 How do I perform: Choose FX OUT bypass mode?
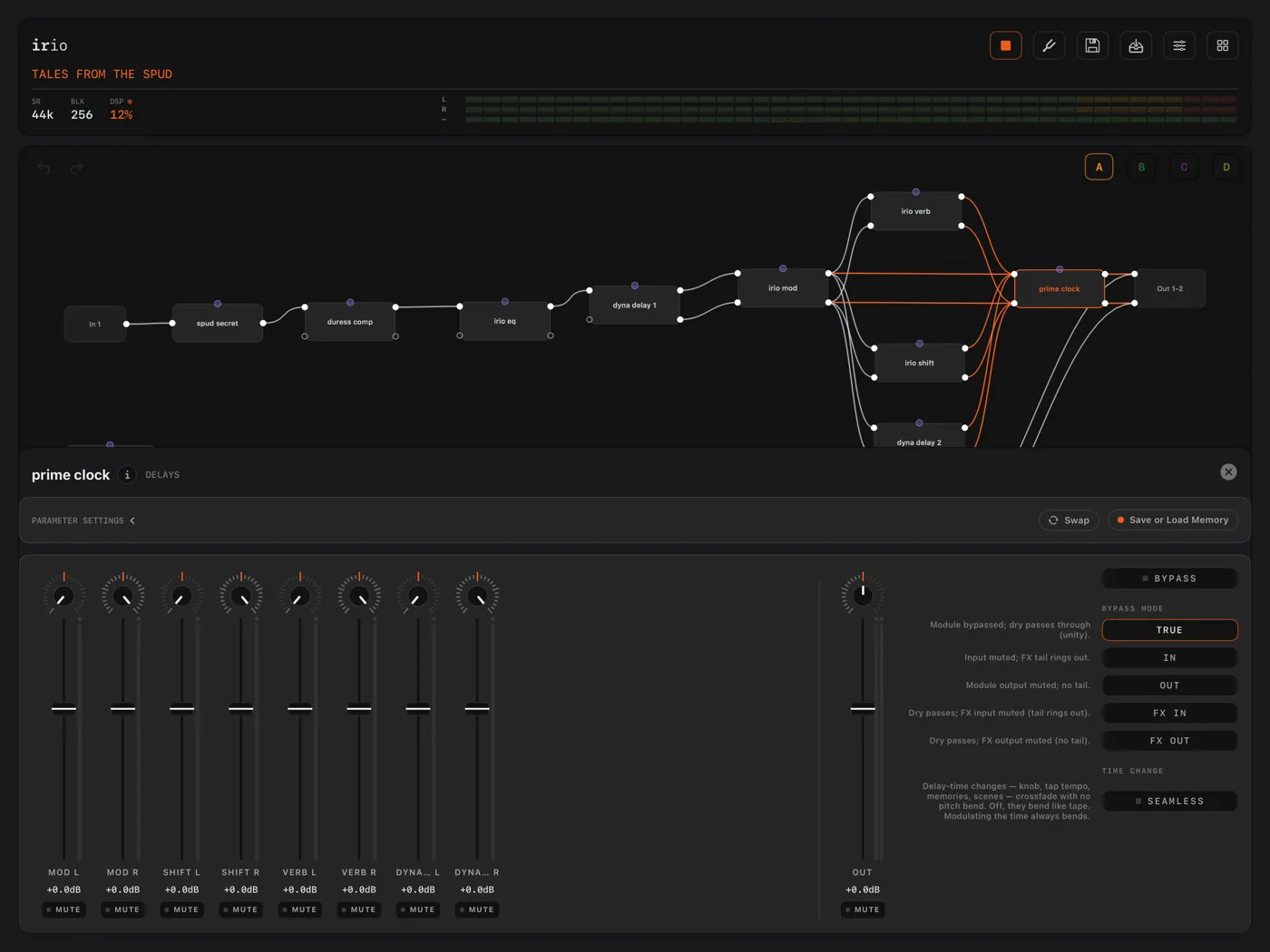click(x=1170, y=741)
